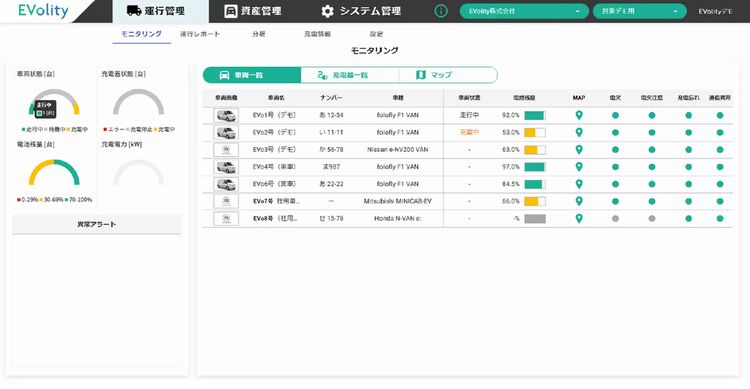Click the 充電忘れ status dot for EVo6号
The width and height of the screenshot is (750, 389).
click(688, 184)
